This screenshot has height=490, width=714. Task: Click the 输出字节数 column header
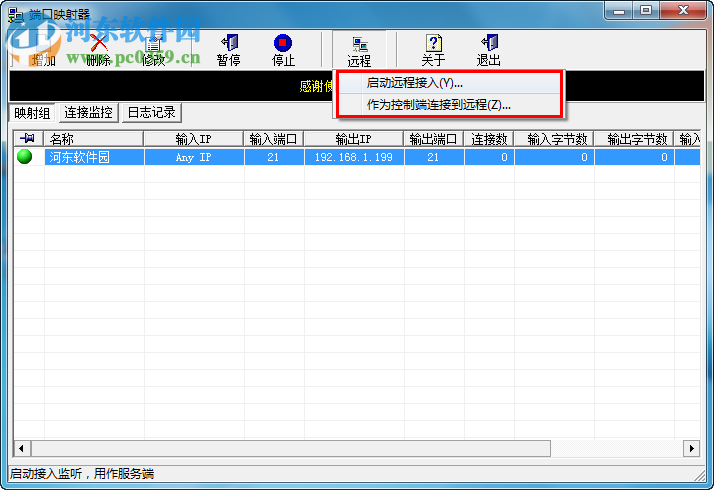(x=634, y=139)
